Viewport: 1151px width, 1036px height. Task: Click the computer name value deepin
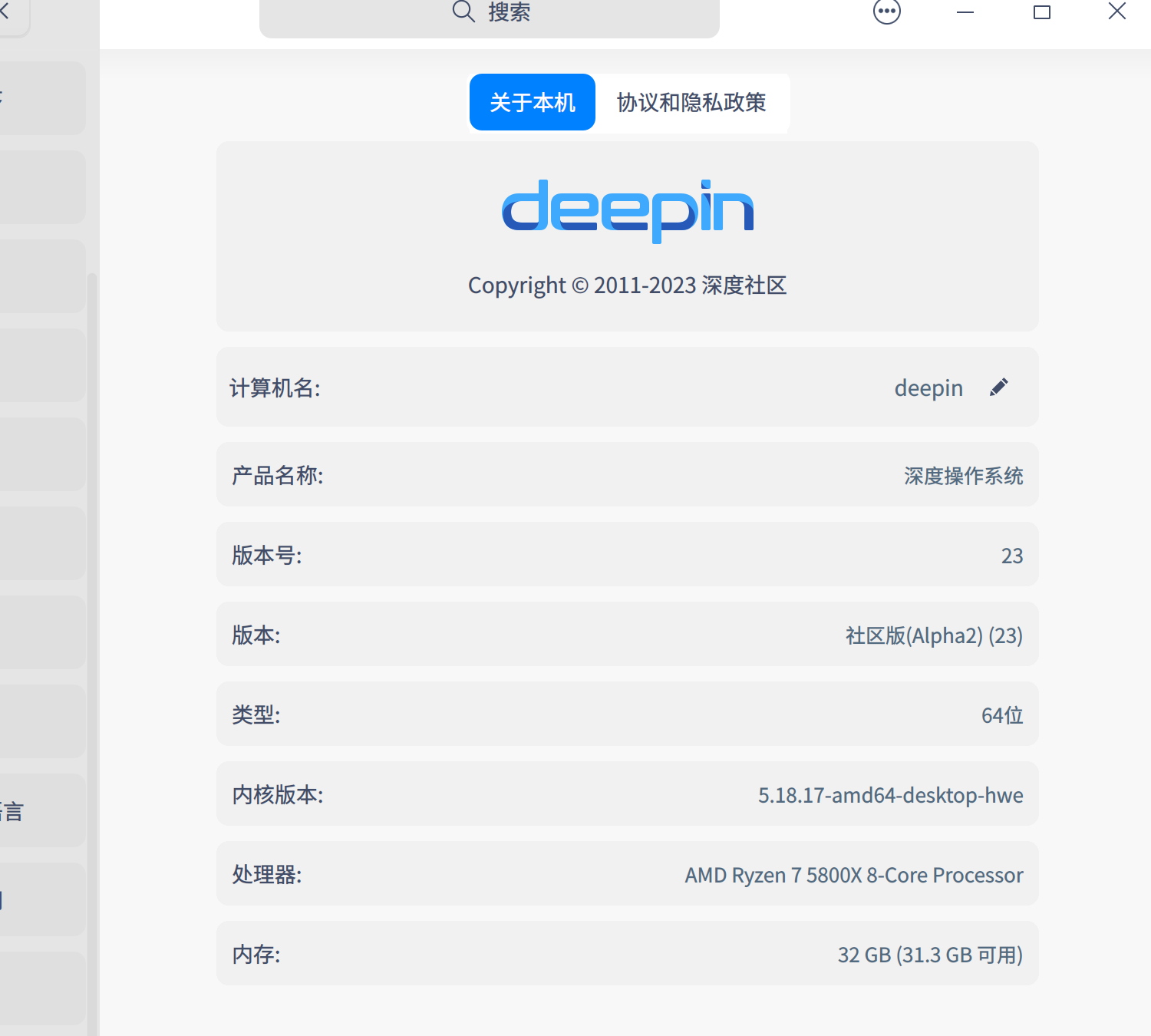coord(928,388)
